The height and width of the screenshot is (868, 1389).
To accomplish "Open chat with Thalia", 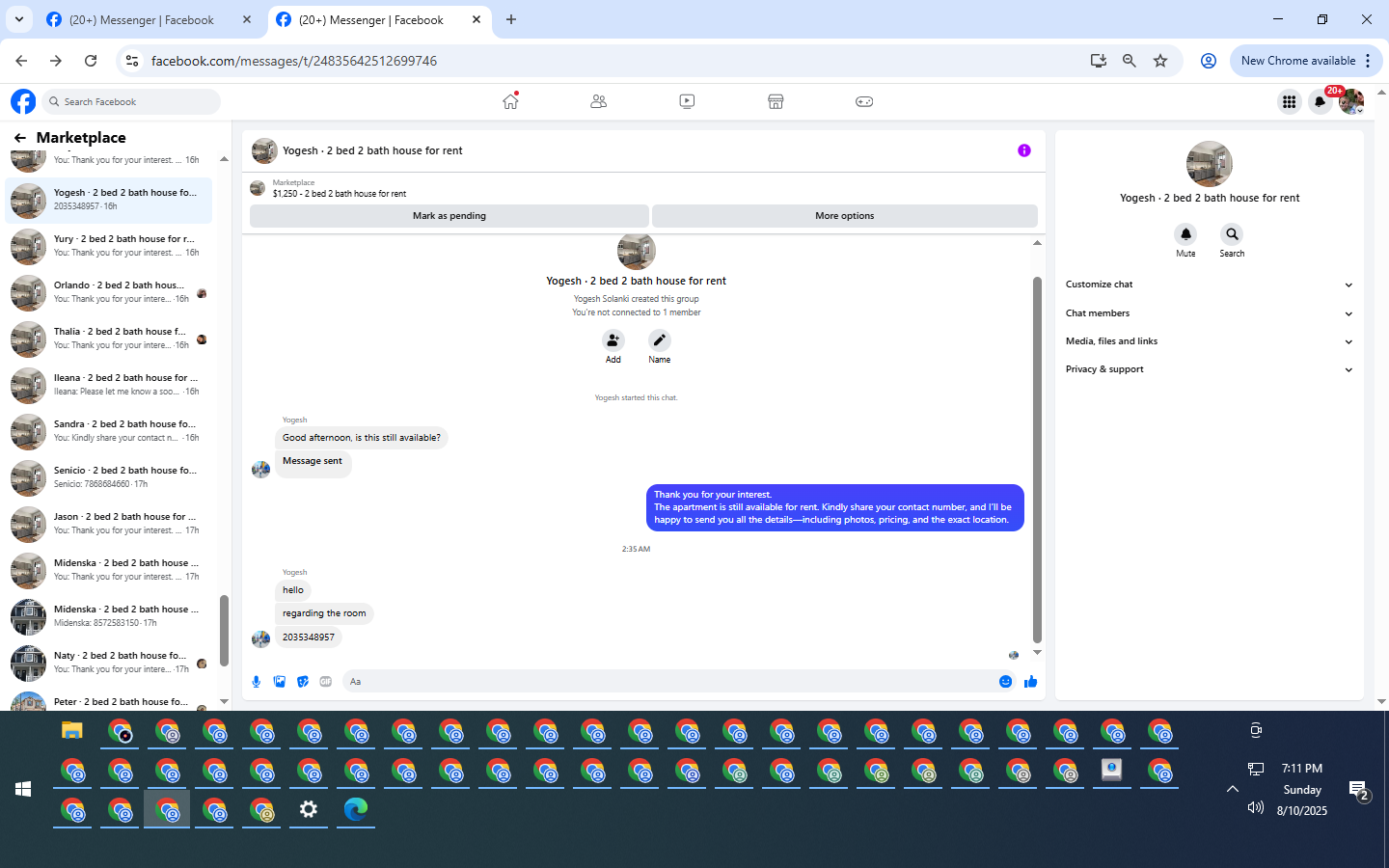I will click(109, 339).
